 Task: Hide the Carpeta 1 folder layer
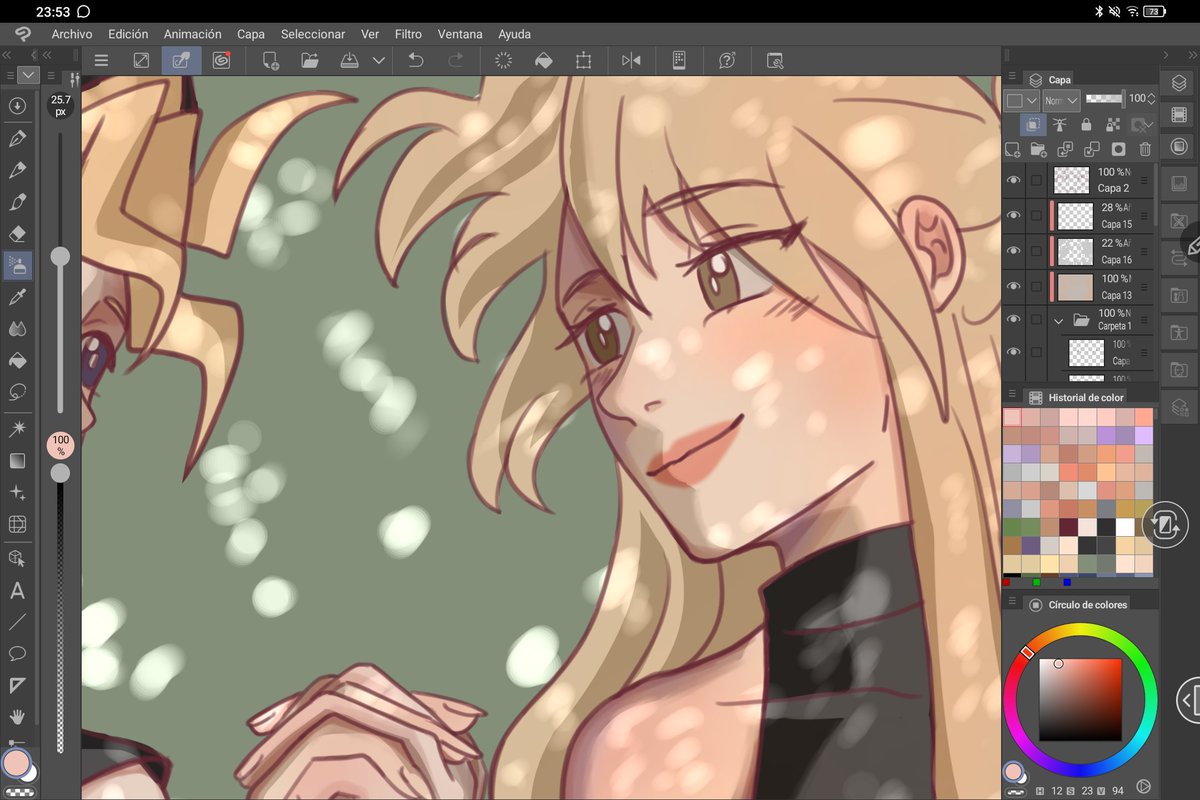point(1014,319)
